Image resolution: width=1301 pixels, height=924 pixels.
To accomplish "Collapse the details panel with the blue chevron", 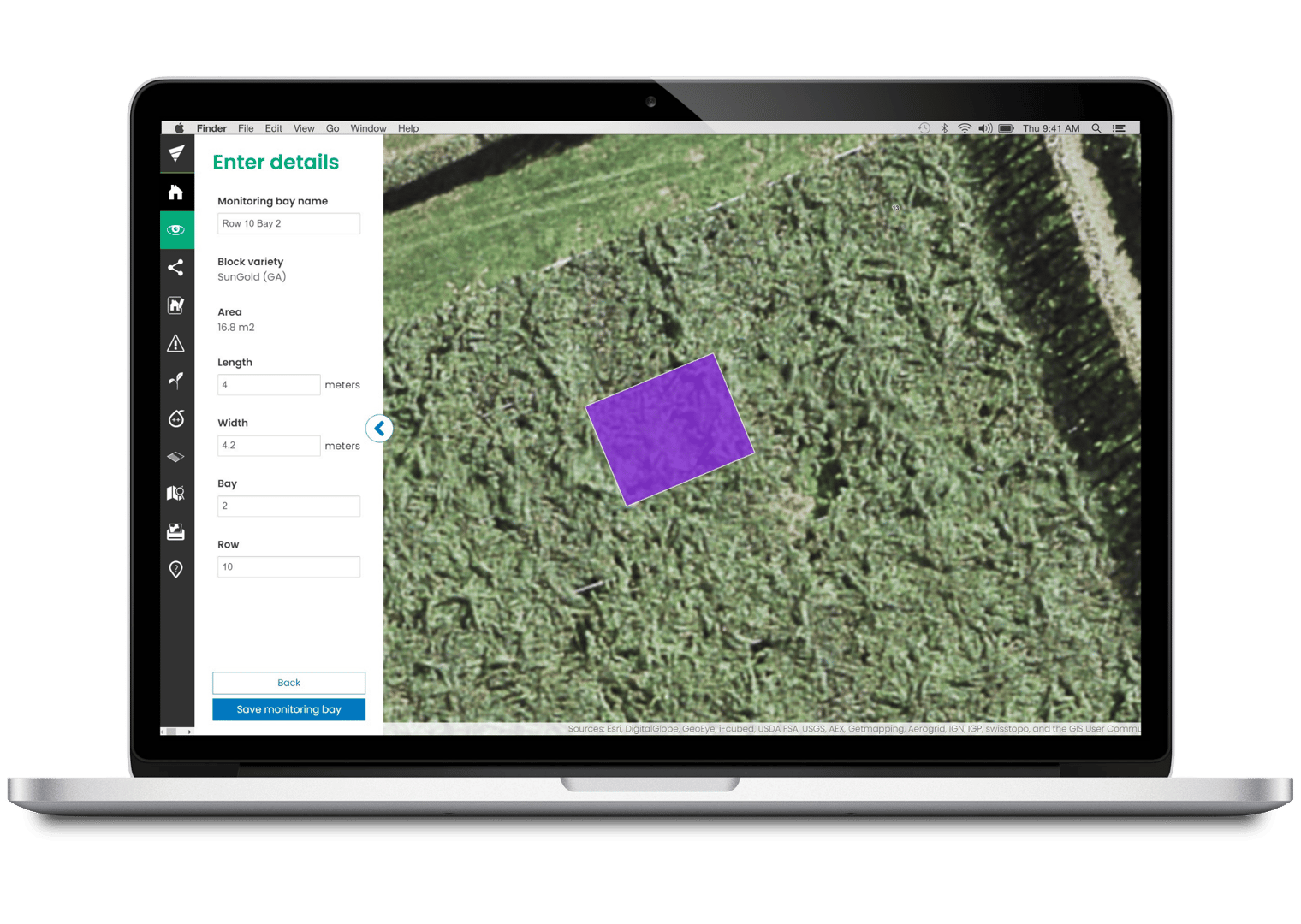I will pos(379,429).
